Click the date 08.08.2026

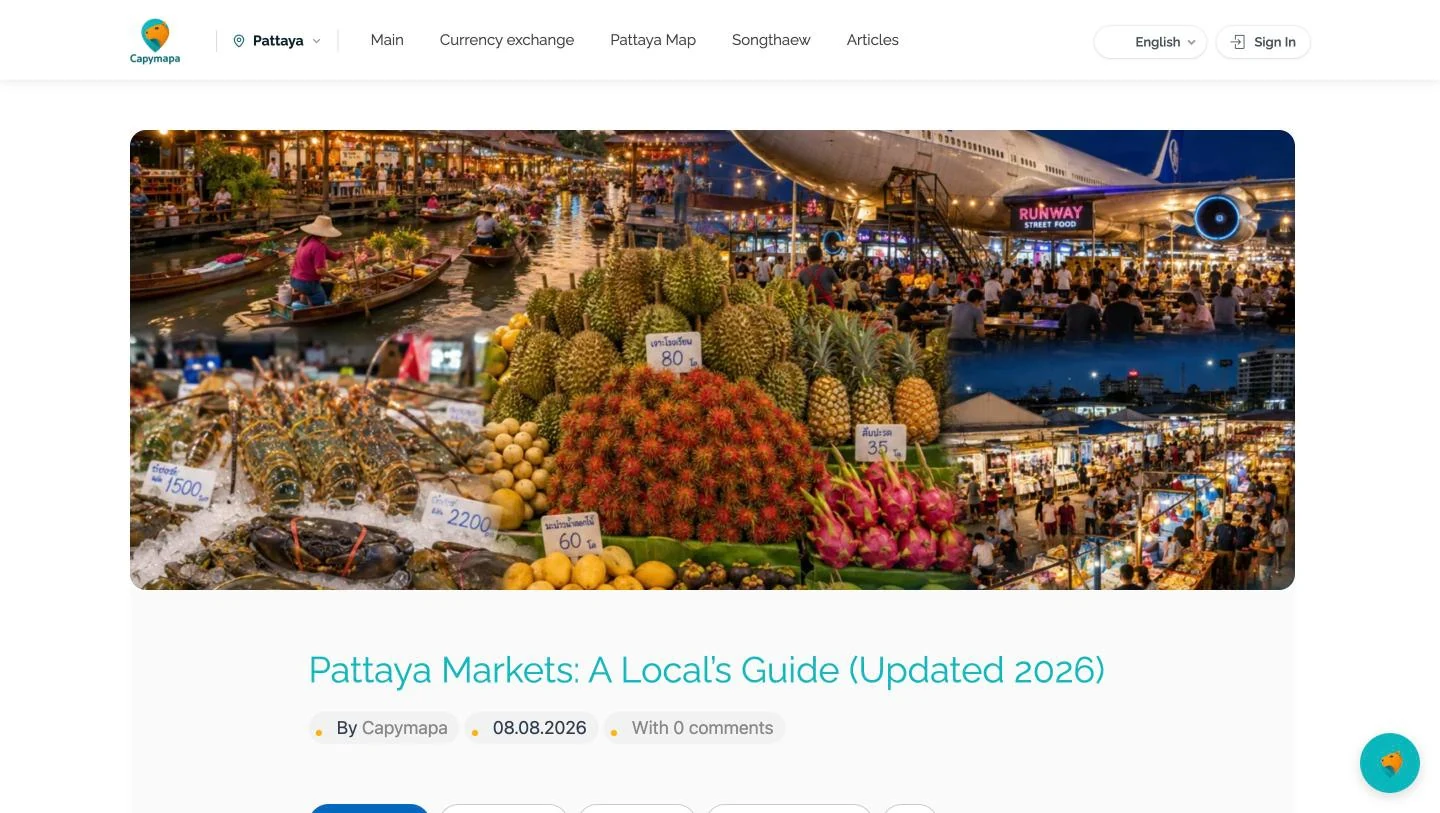tap(540, 728)
